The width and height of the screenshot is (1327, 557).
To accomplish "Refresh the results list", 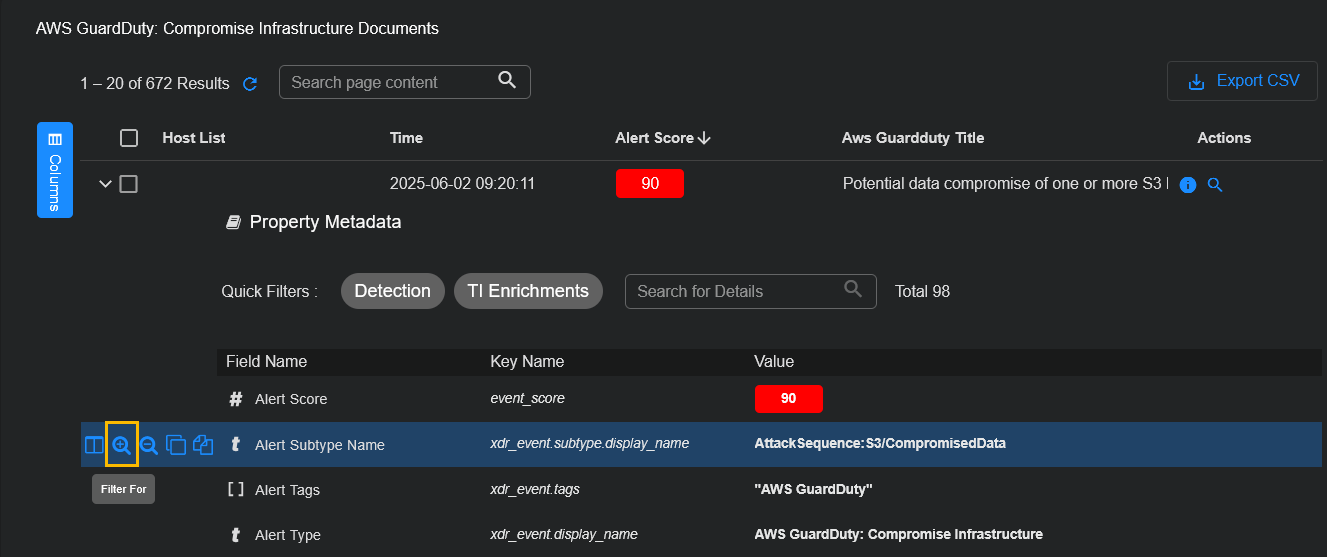I will tap(250, 84).
